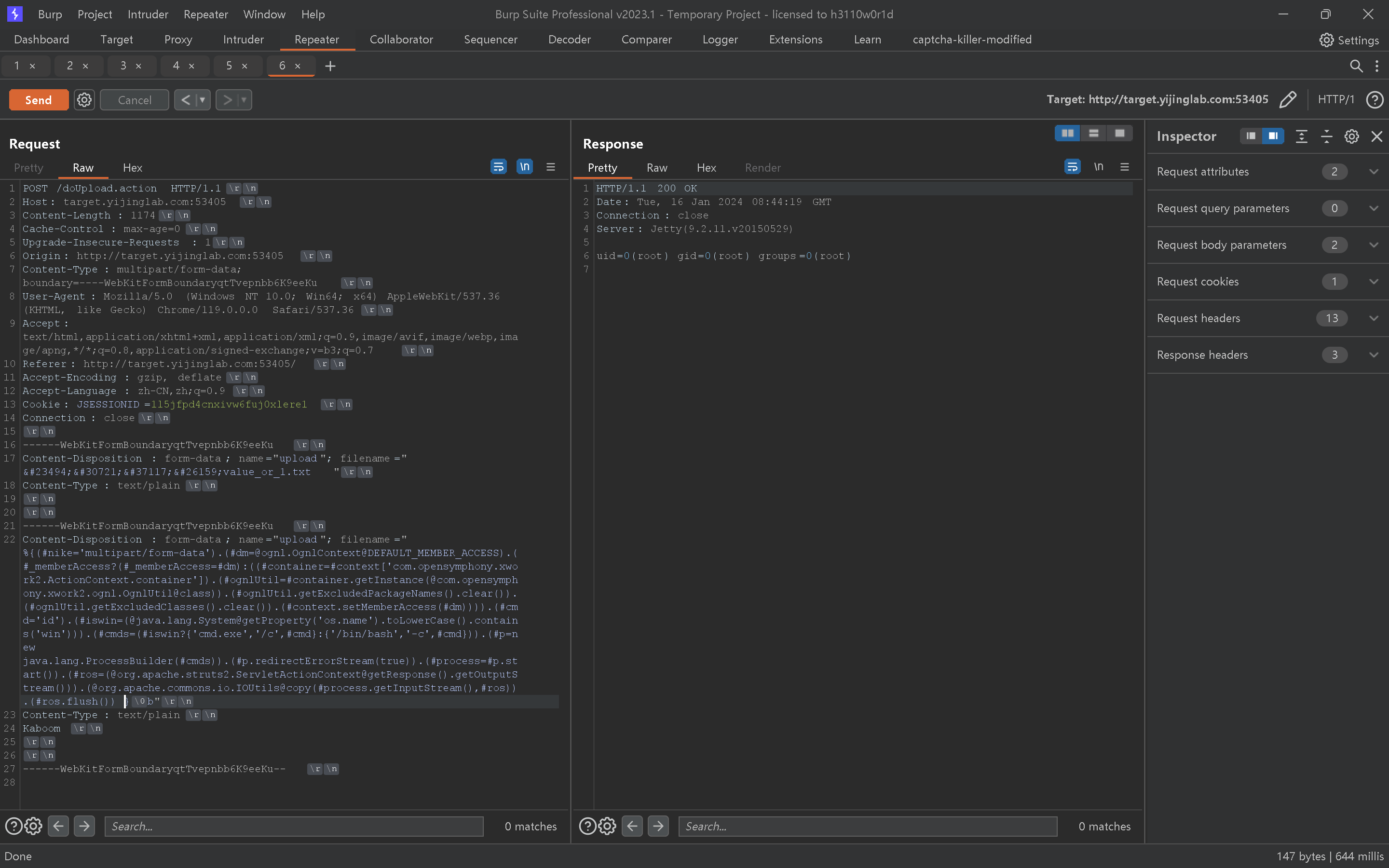Open next history dropdown arrow

pos(245,100)
